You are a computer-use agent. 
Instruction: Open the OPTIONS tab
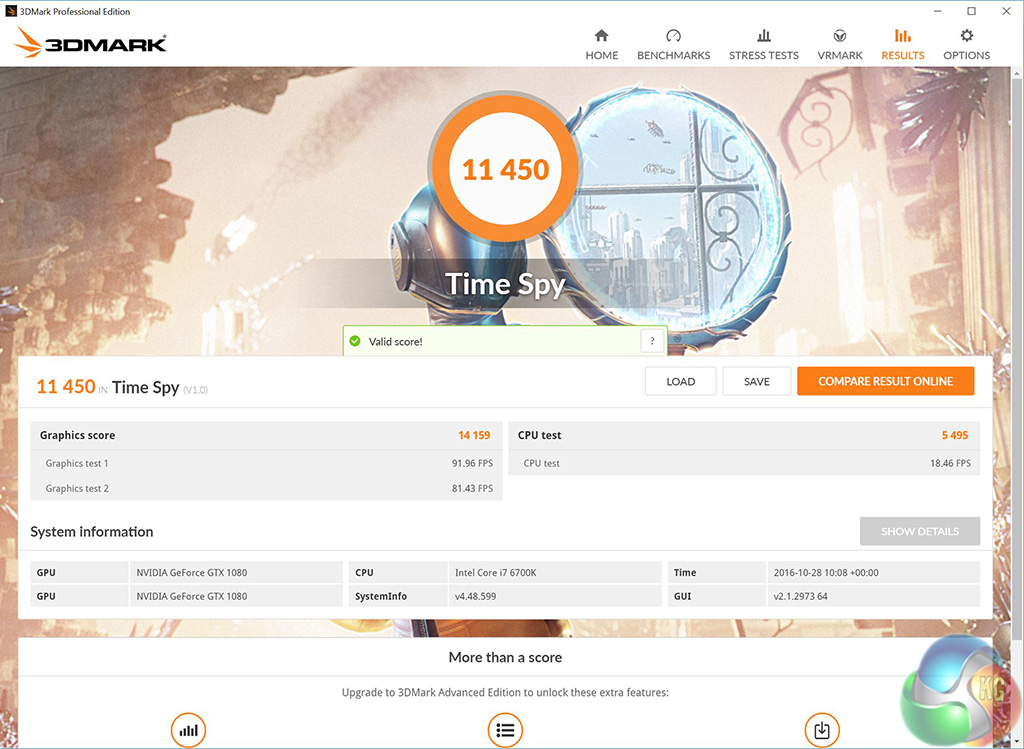click(x=967, y=44)
